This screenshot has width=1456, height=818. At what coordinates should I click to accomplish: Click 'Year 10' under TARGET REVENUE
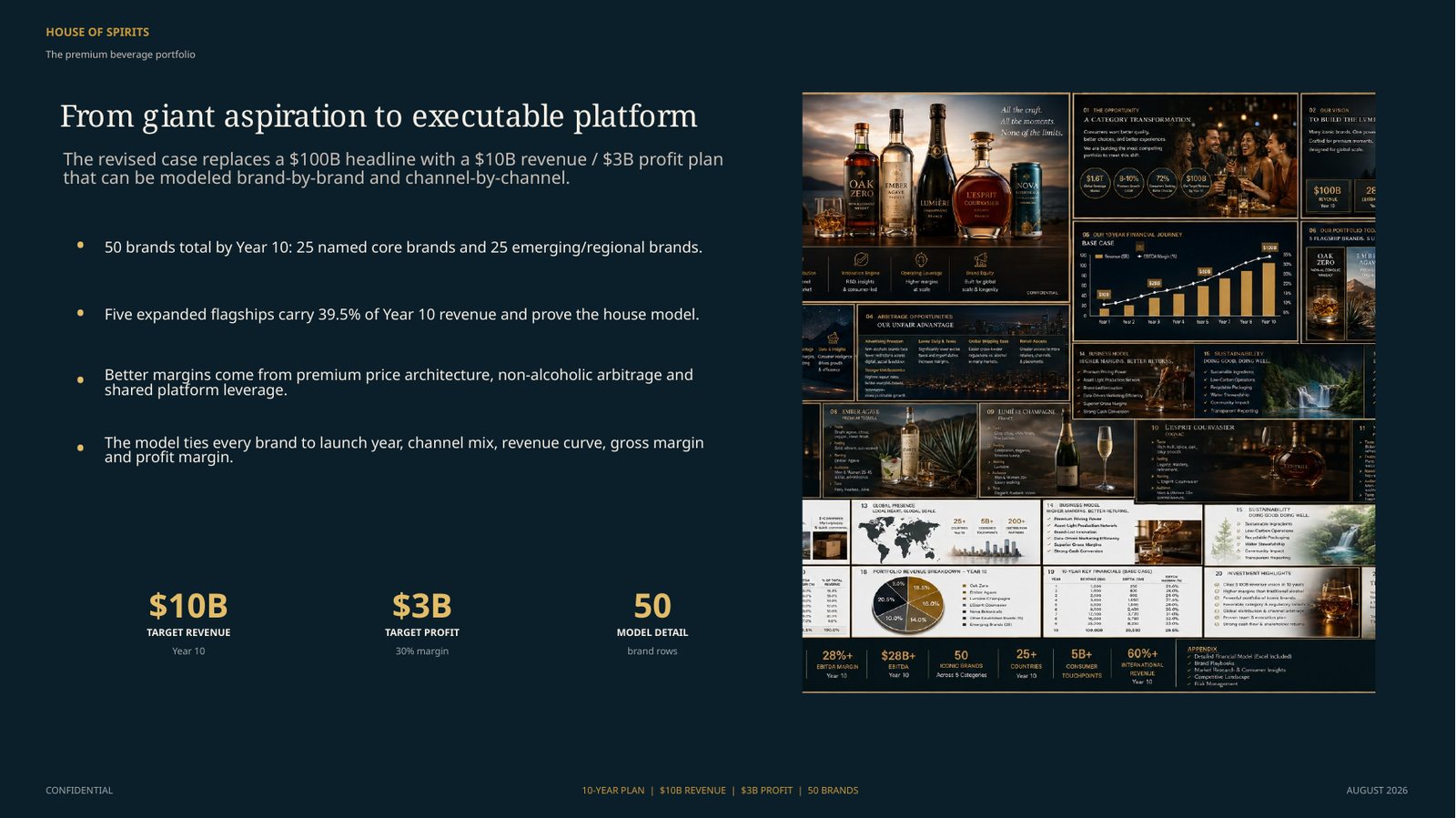[188, 651]
